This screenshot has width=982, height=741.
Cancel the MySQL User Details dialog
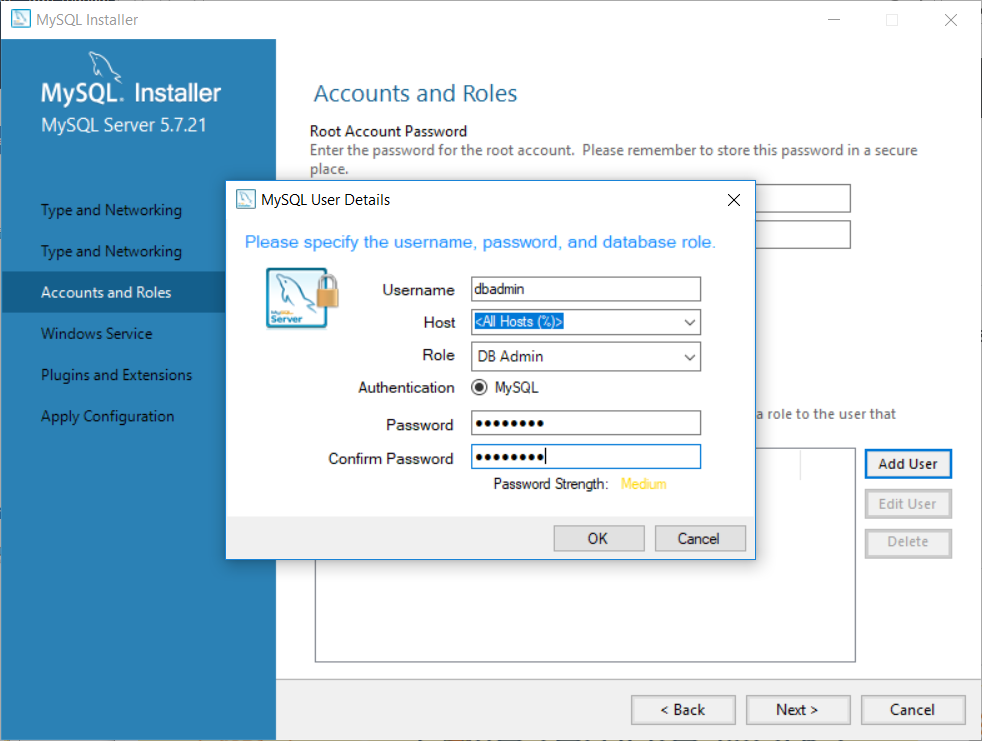(x=700, y=539)
